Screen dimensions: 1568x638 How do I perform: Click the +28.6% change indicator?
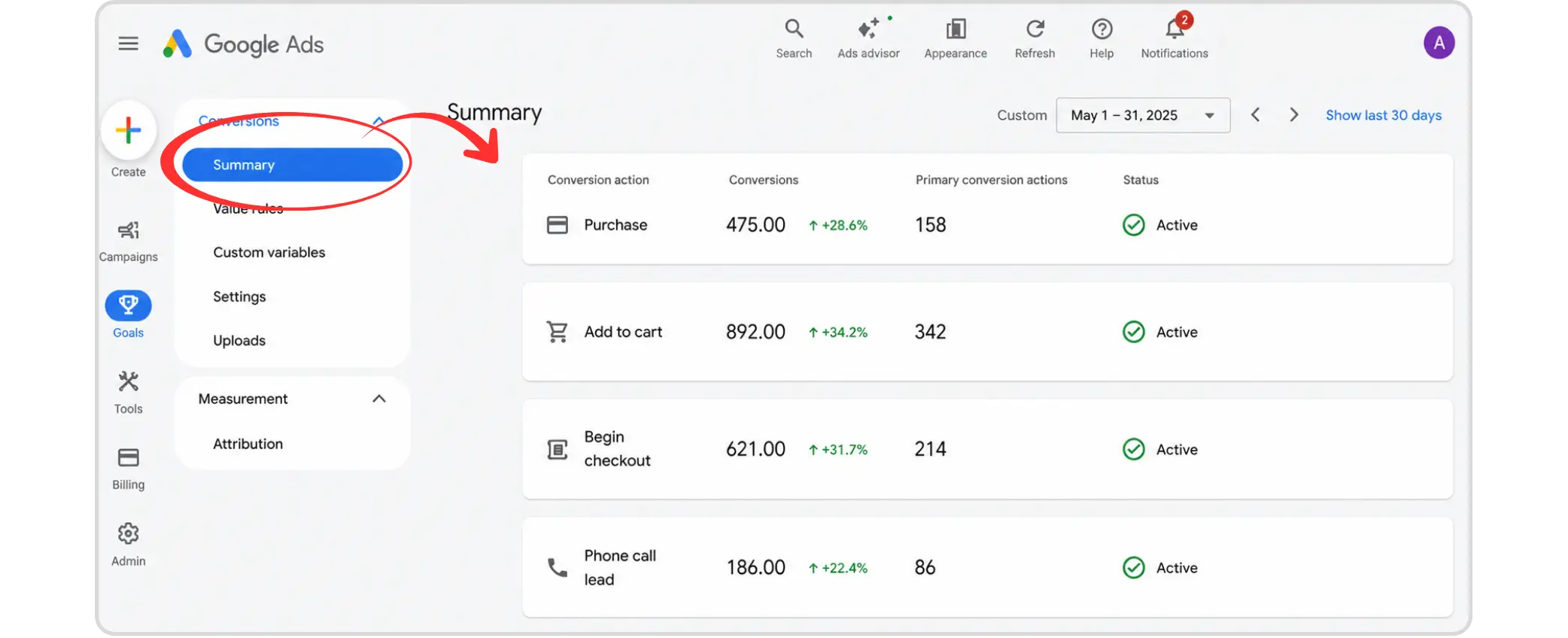(x=838, y=226)
